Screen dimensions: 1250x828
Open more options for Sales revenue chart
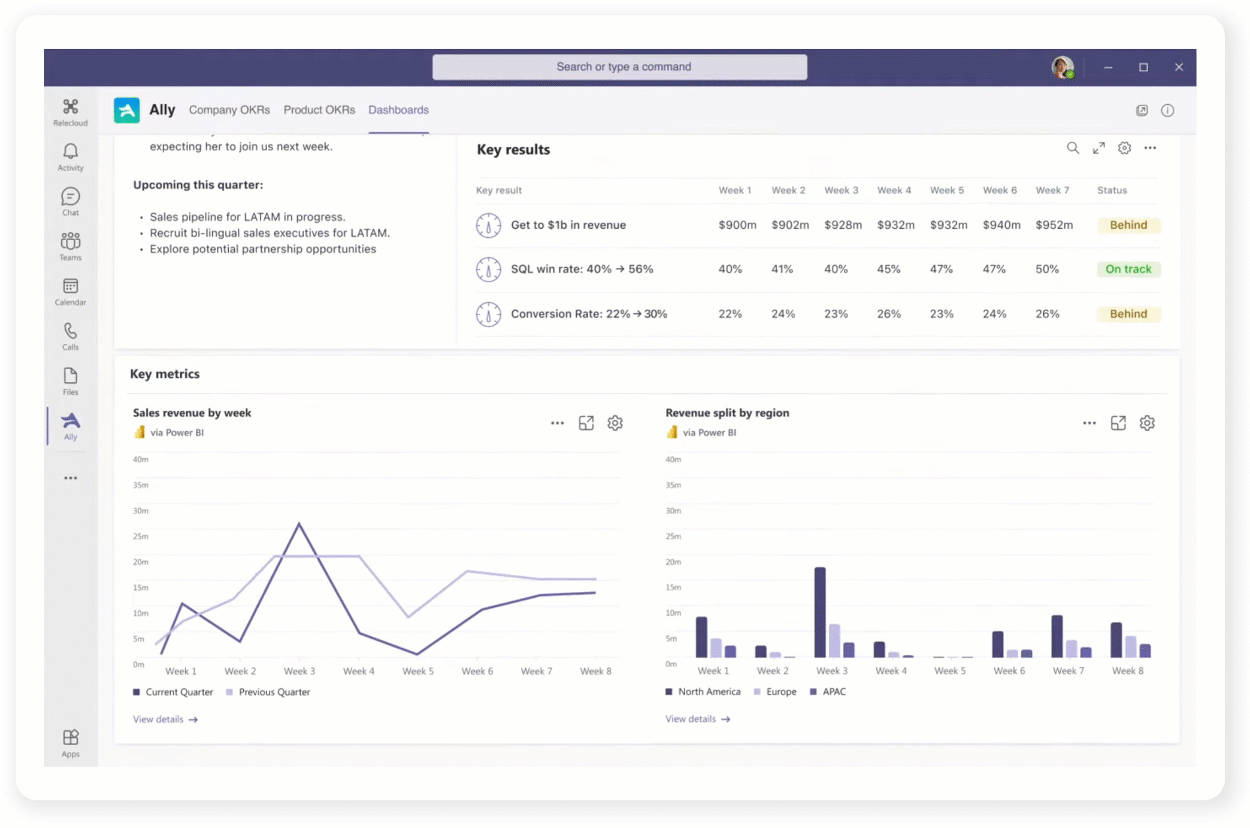557,423
